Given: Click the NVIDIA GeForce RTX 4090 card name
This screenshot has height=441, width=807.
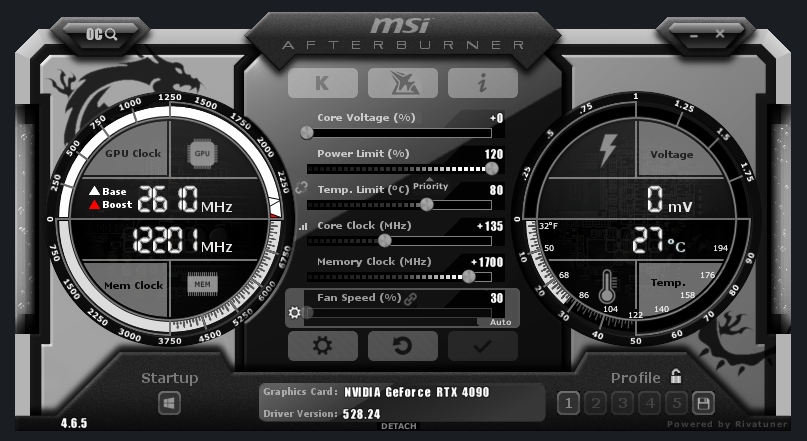Looking at the screenshot, I should pyautogui.click(x=416, y=392).
